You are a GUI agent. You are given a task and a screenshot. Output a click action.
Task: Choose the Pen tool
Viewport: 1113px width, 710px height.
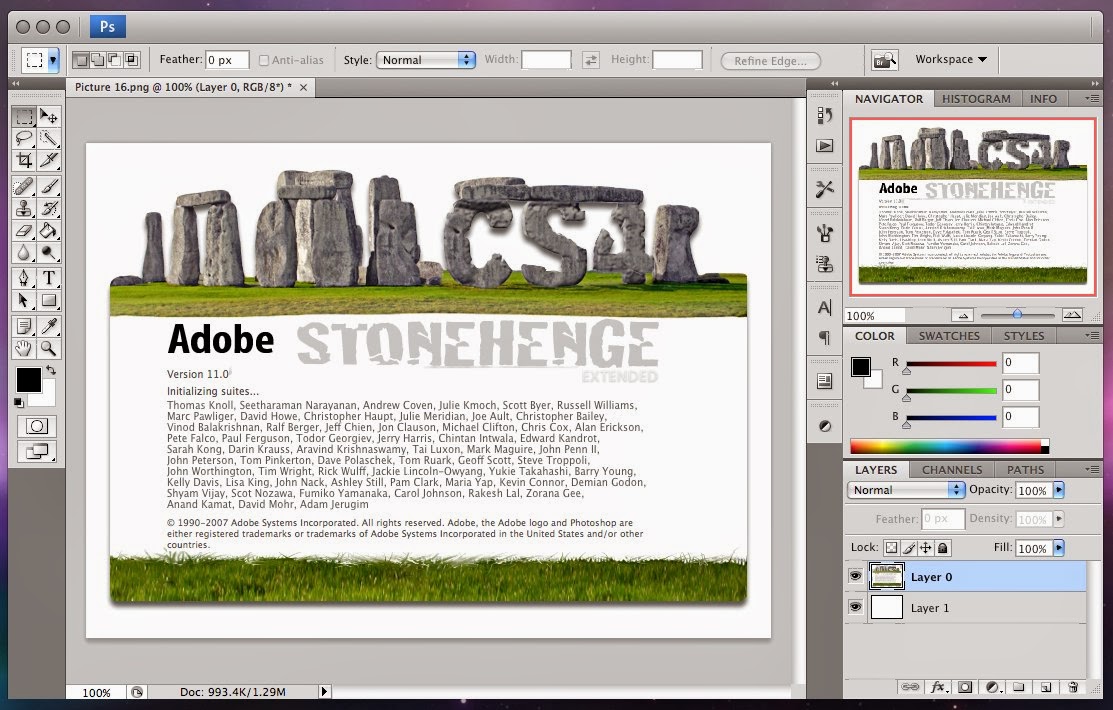click(x=25, y=278)
